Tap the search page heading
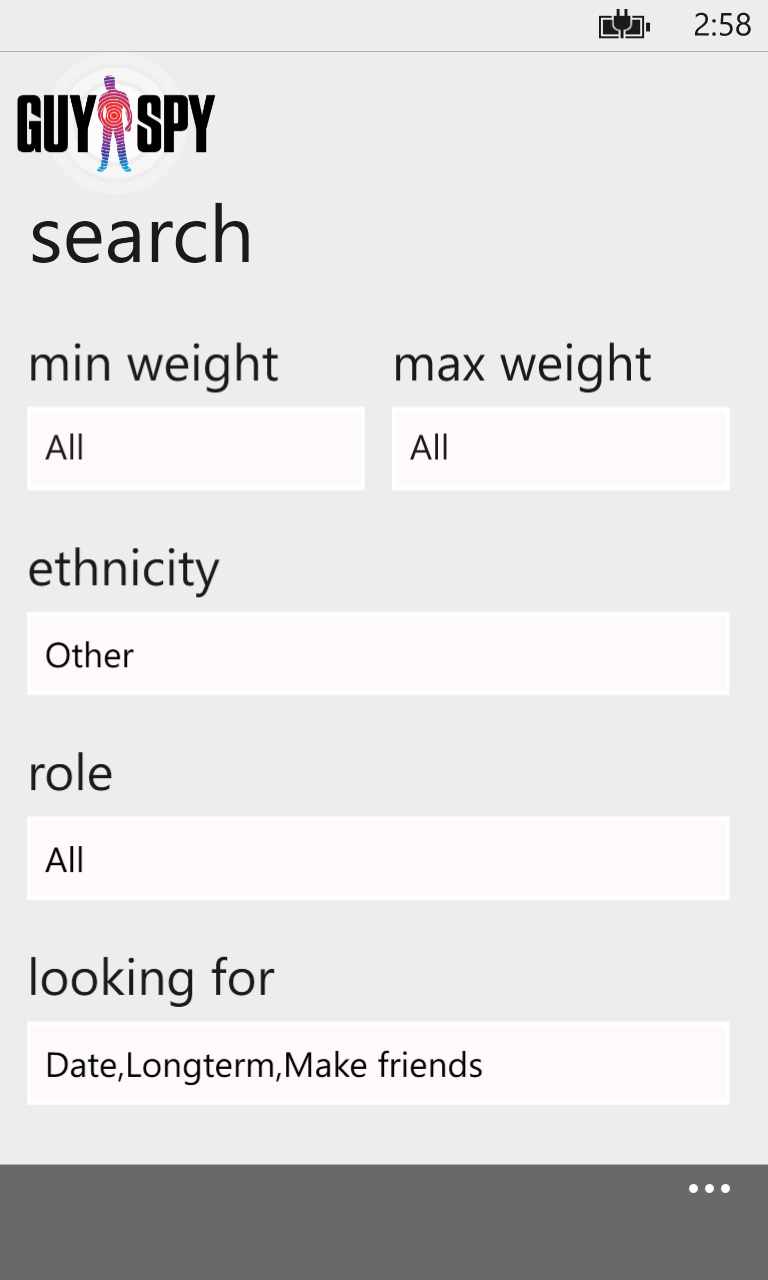Viewport: 768px width, 1280px height. click(x=141, y=236)
